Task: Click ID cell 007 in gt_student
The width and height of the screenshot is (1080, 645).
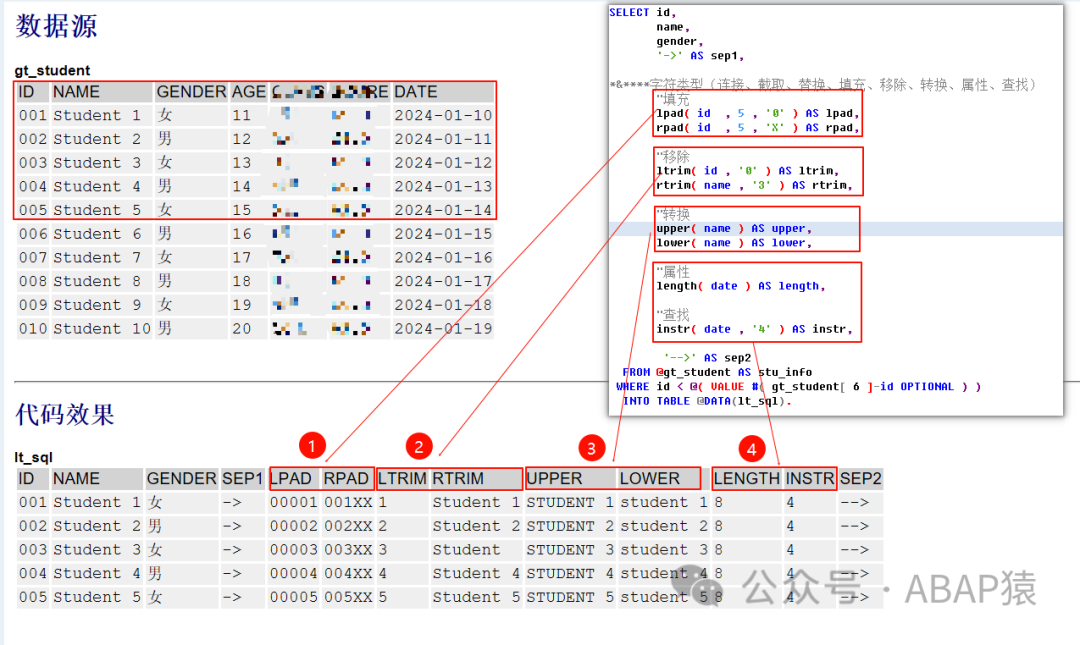Action: point(33,257)
